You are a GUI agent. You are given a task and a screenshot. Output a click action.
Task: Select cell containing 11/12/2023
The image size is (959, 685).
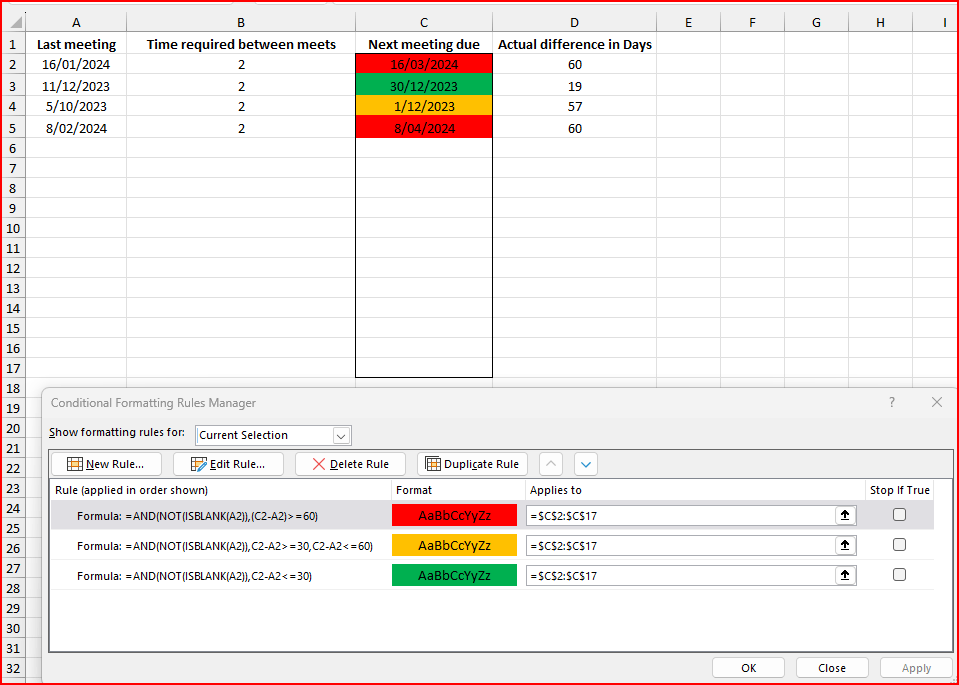click(x=76, y=86)
